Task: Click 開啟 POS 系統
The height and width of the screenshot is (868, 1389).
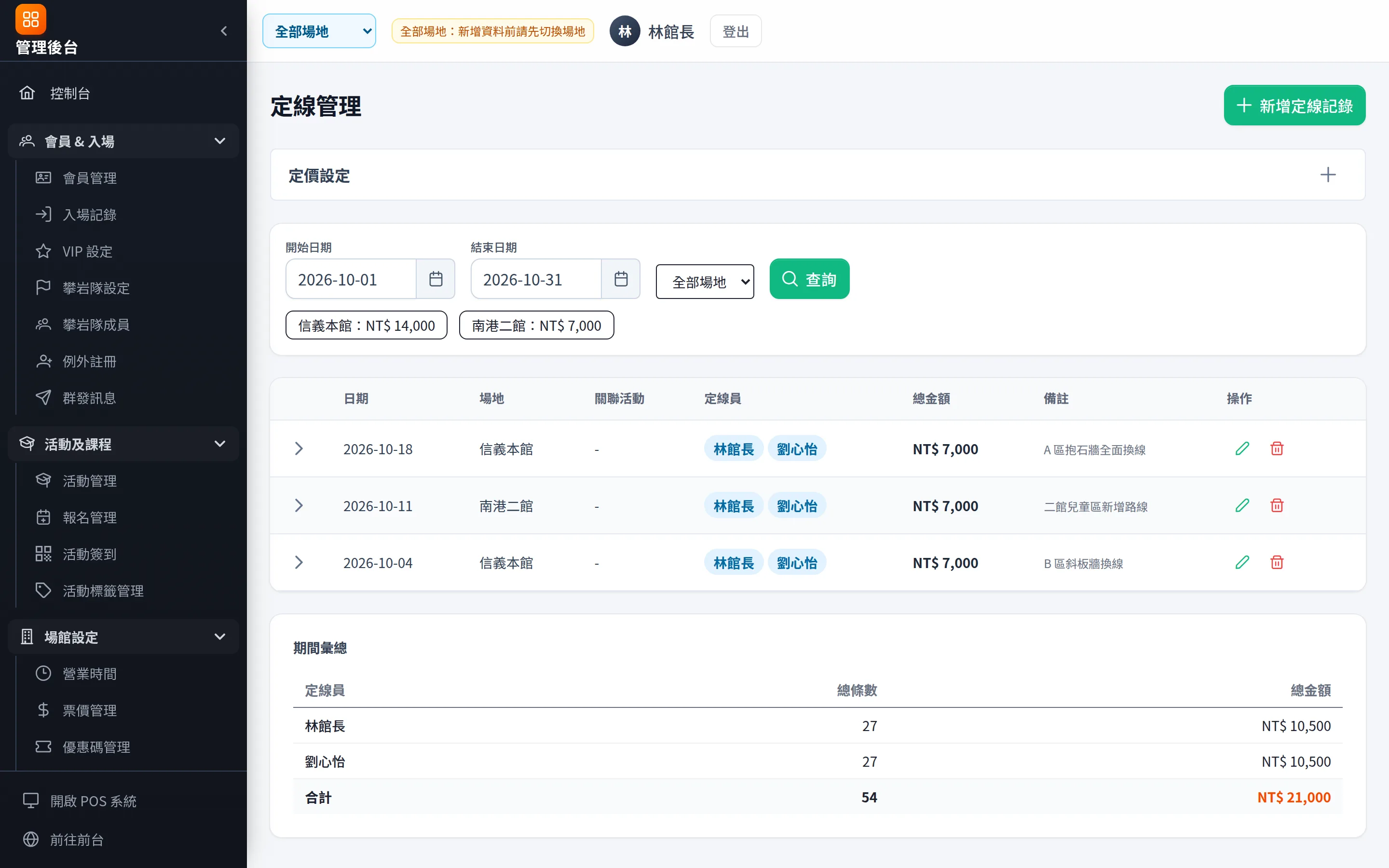Action: coord(123,801)
